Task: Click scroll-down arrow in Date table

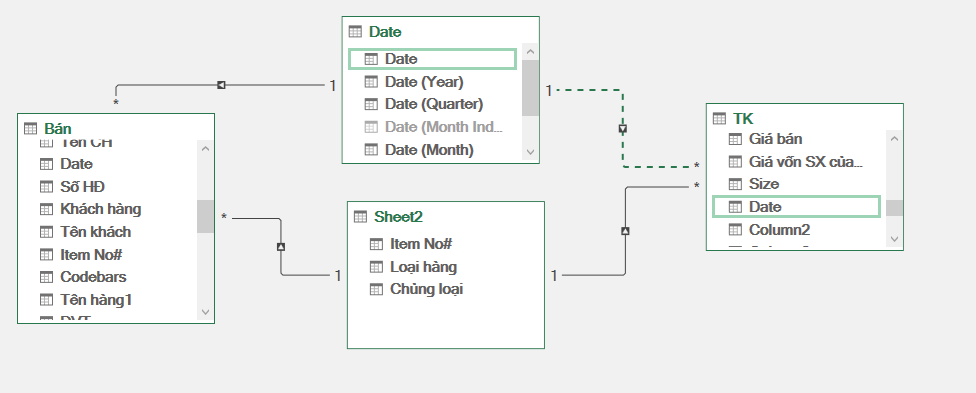Action: (530, 151)
